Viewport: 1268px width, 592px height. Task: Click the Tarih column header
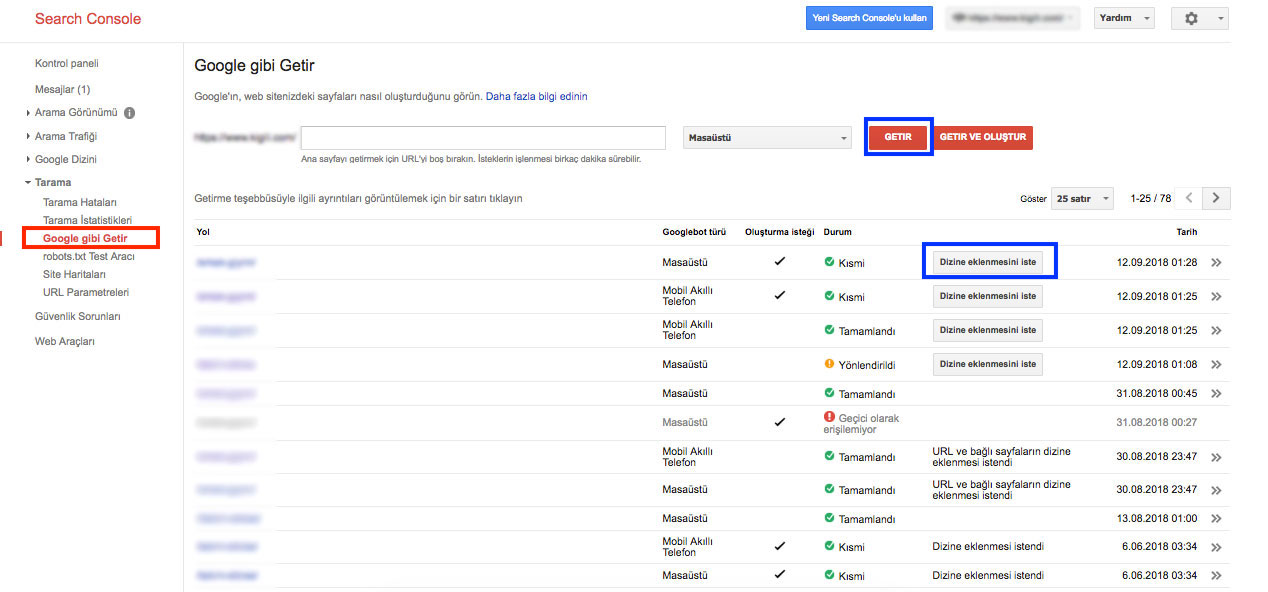tap(1187, 232)
